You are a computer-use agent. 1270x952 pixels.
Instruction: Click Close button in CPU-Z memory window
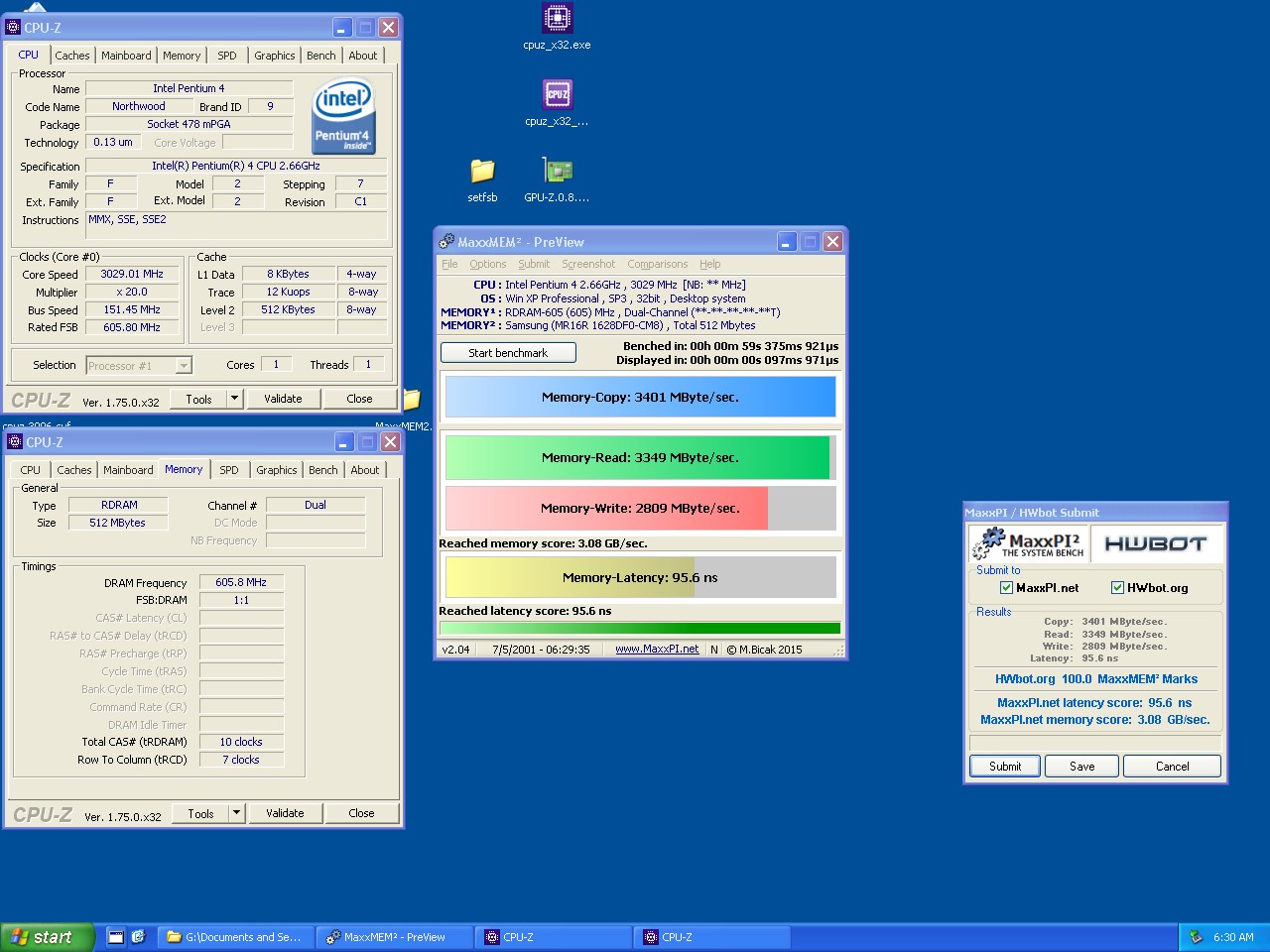[x=361, y=813]
